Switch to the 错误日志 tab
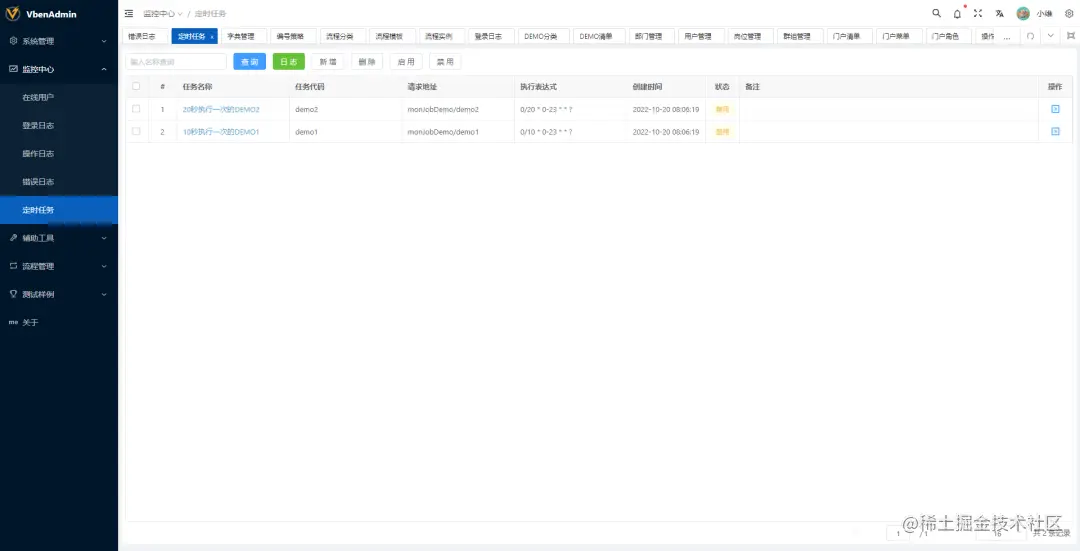Screen dimensions: 1080x551 [x=142, y=37]
